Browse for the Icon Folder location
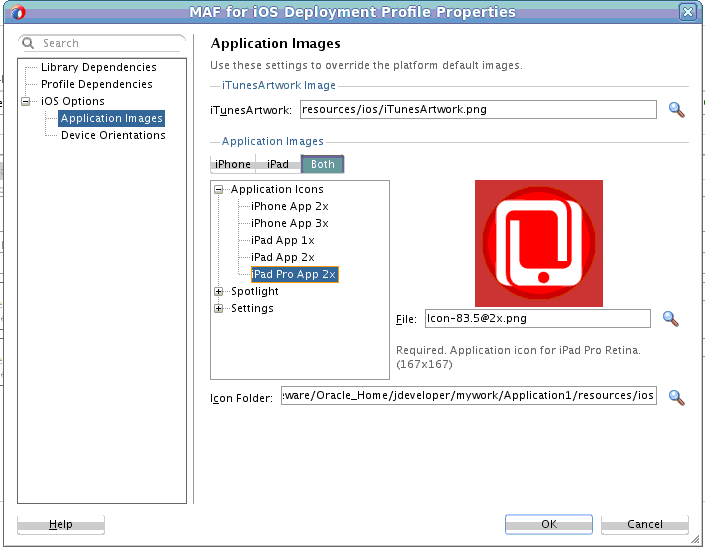The width and height of the screenshot is (705, 550). tap(676, 398)
